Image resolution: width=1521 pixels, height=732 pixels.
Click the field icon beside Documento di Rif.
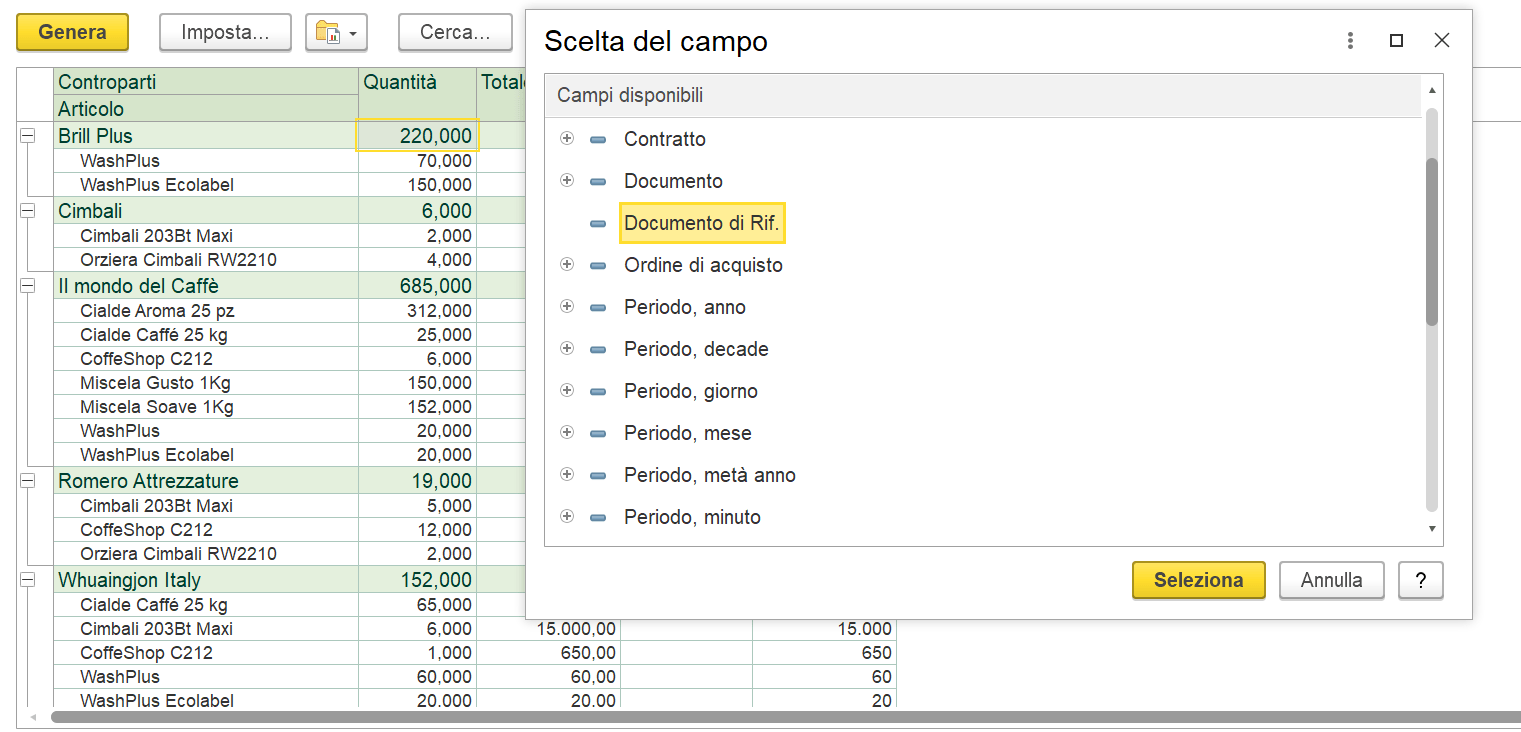598,224
